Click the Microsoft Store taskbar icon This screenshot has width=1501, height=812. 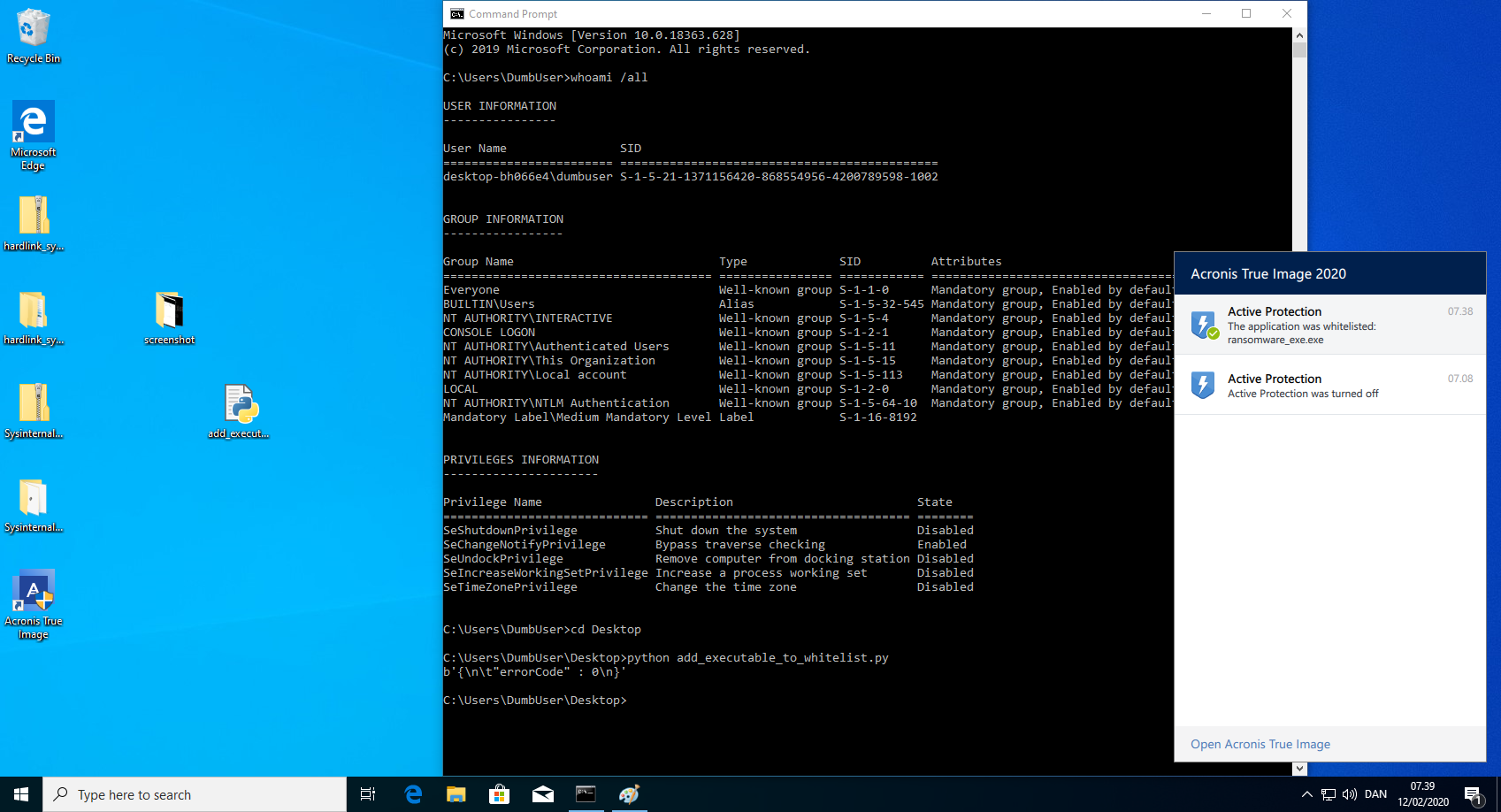499,794
